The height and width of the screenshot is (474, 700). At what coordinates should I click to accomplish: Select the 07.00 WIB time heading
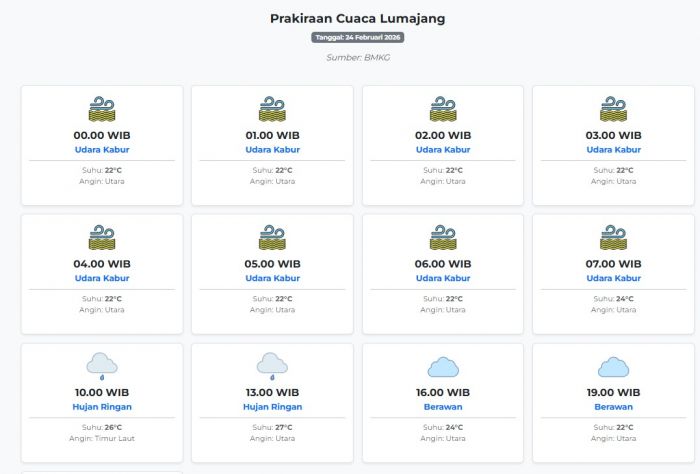pos(613,264)
